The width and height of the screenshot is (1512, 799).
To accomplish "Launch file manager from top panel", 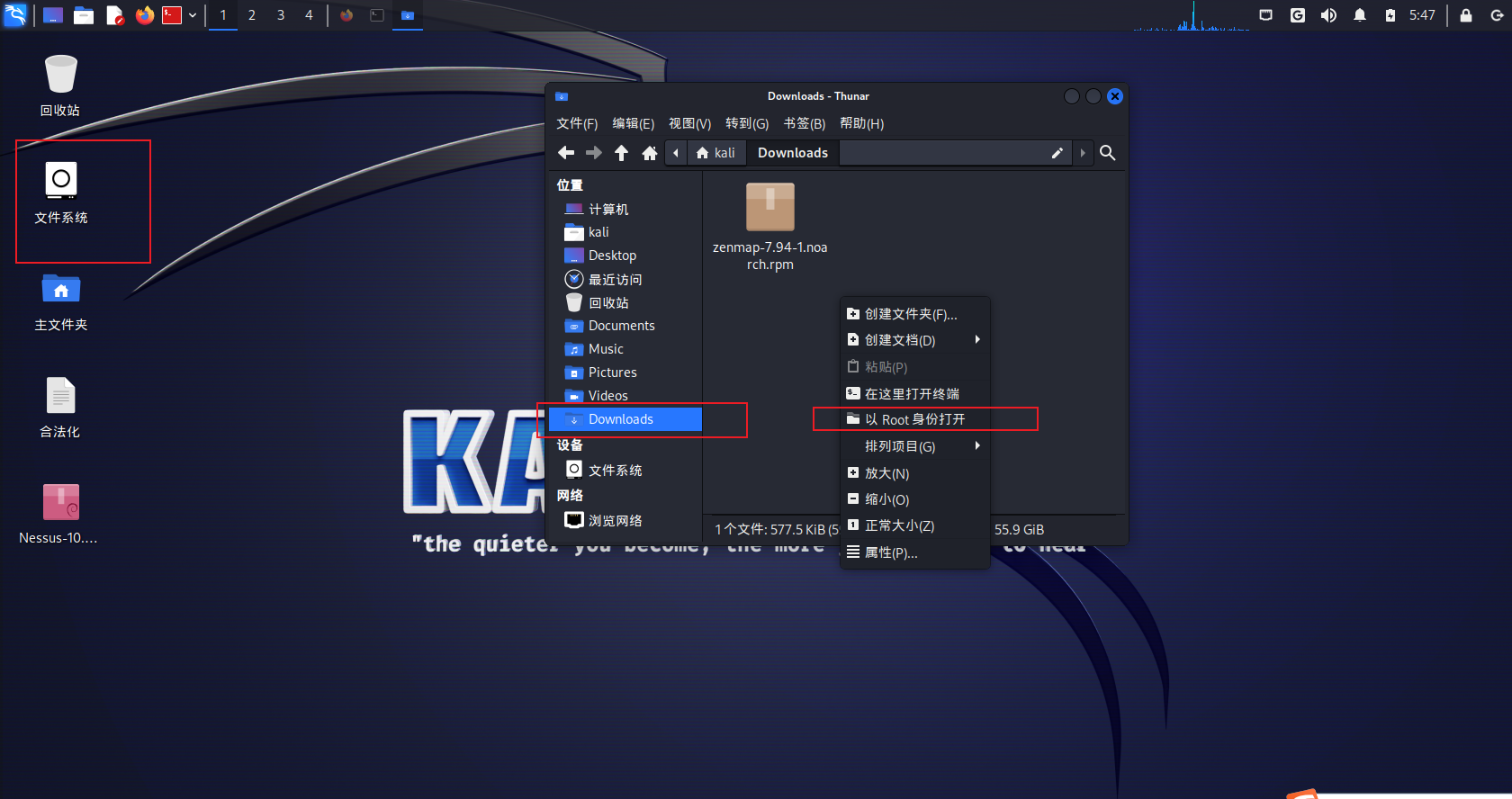I will pyautogui.click(x=84, y=15).
